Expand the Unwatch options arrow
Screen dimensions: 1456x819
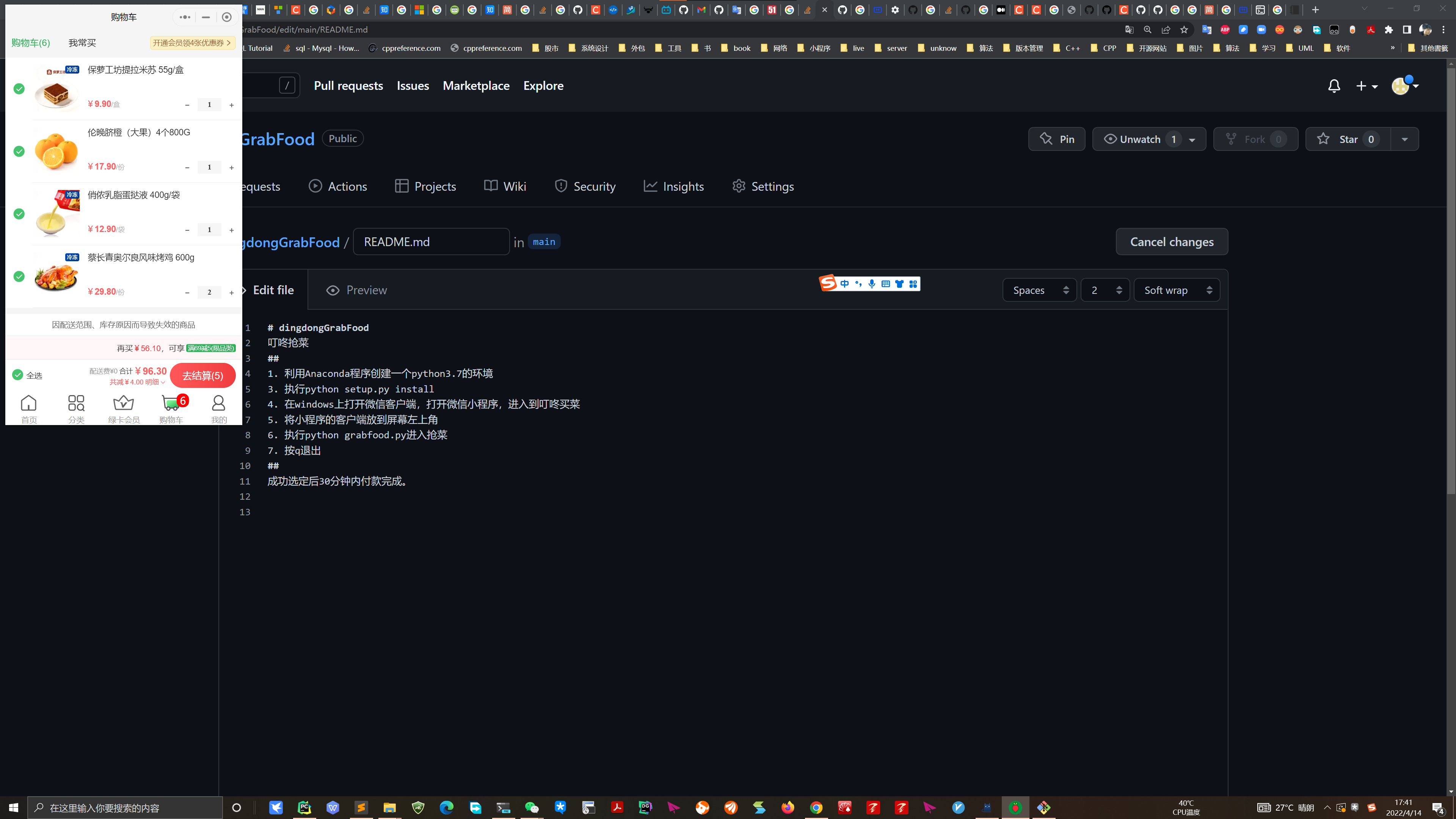(x=1192, y=140)
